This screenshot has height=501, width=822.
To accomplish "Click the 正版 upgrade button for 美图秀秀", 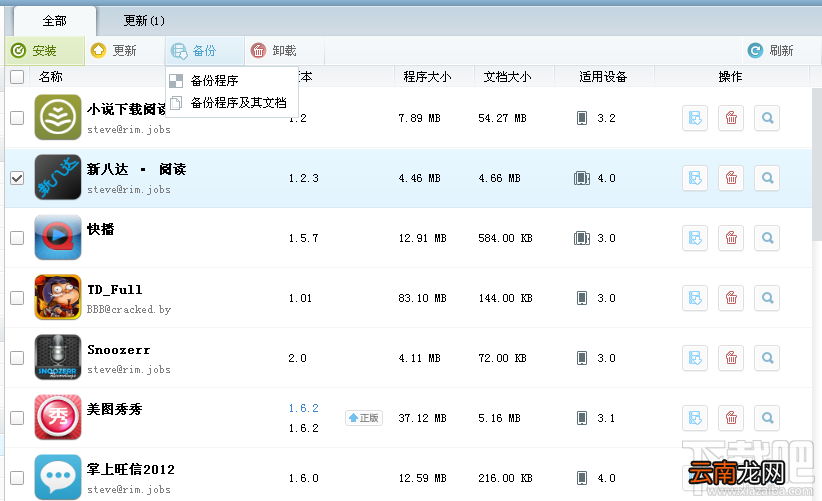I will pos(364,418).
